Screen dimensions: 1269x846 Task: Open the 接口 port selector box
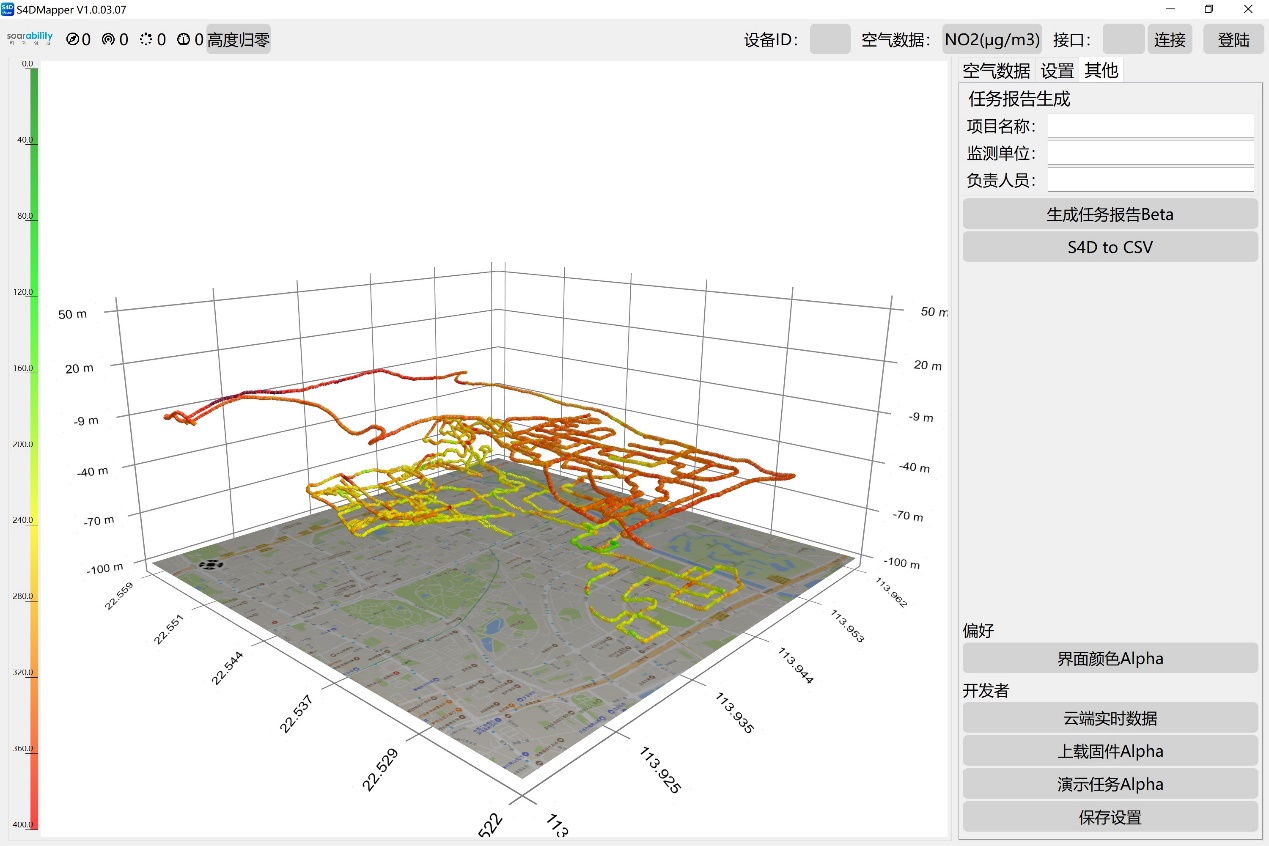tap(1123, 40)
